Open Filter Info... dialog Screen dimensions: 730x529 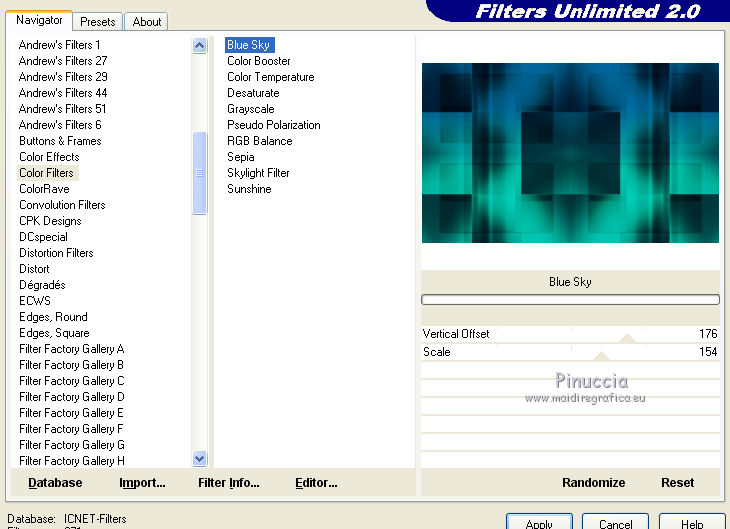tap(229, 483)
